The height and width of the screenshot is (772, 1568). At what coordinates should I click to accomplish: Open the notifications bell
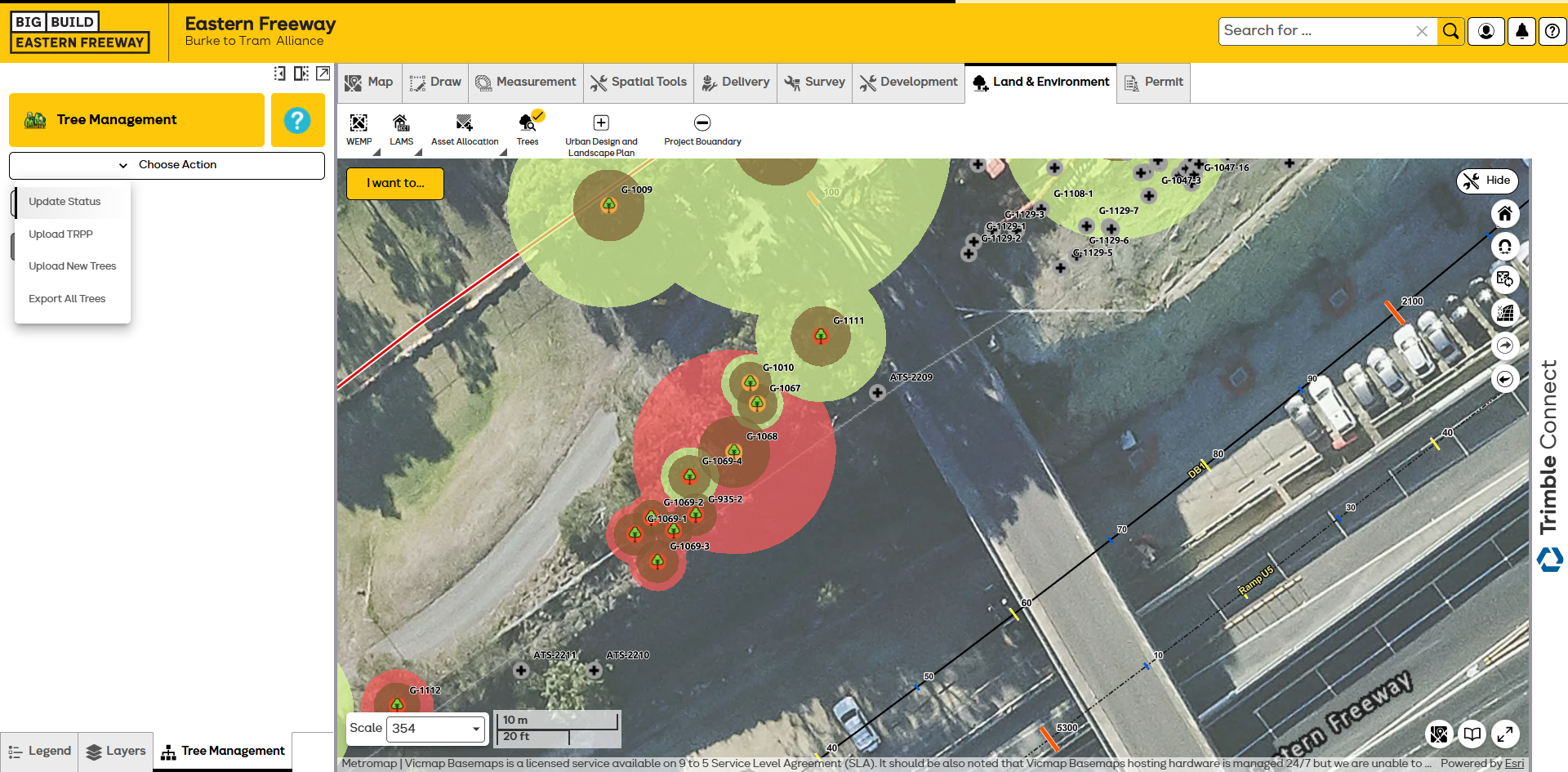click(x=1521, y=31)
